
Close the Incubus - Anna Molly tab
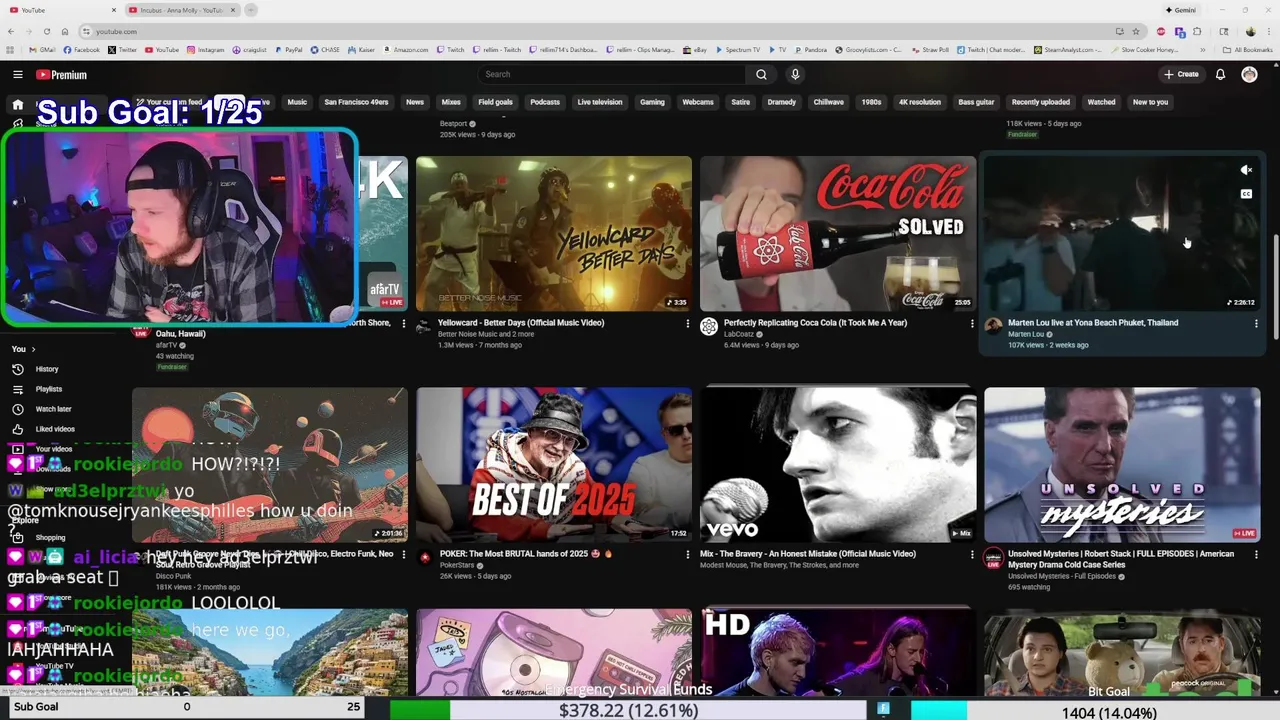232,10
